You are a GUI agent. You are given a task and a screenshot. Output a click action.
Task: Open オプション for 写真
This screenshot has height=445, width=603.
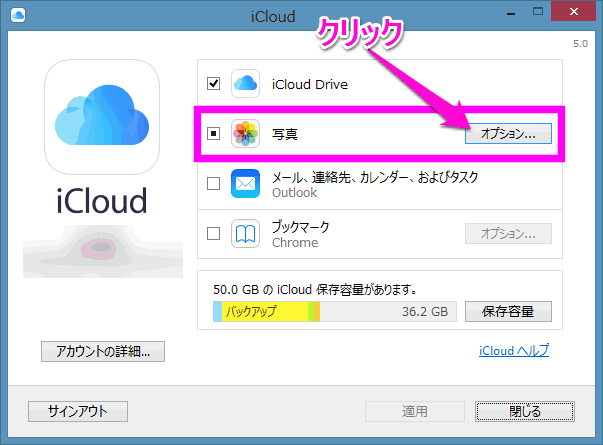tap(508, 133)
